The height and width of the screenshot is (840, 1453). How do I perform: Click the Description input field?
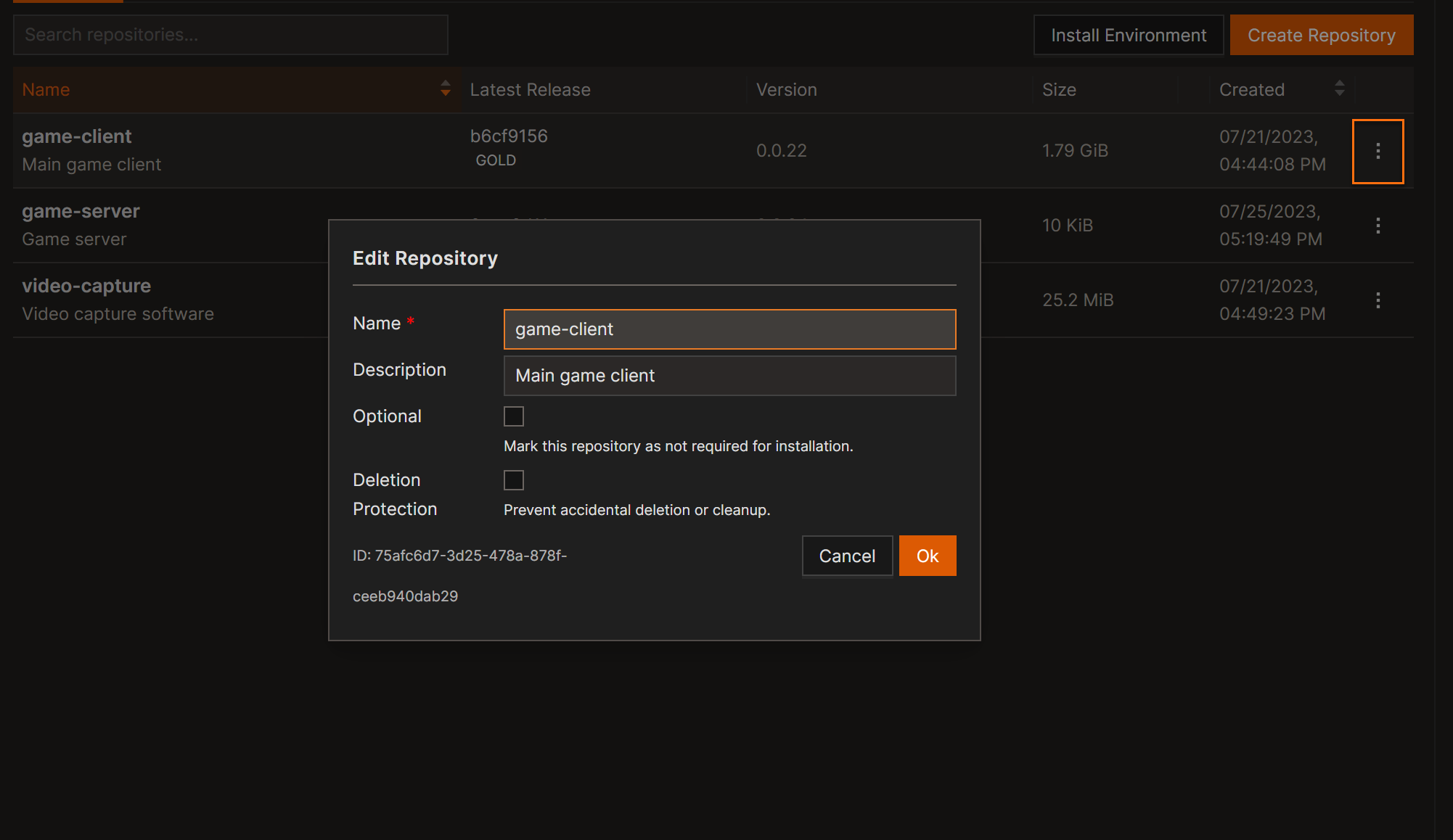(729, 376)
